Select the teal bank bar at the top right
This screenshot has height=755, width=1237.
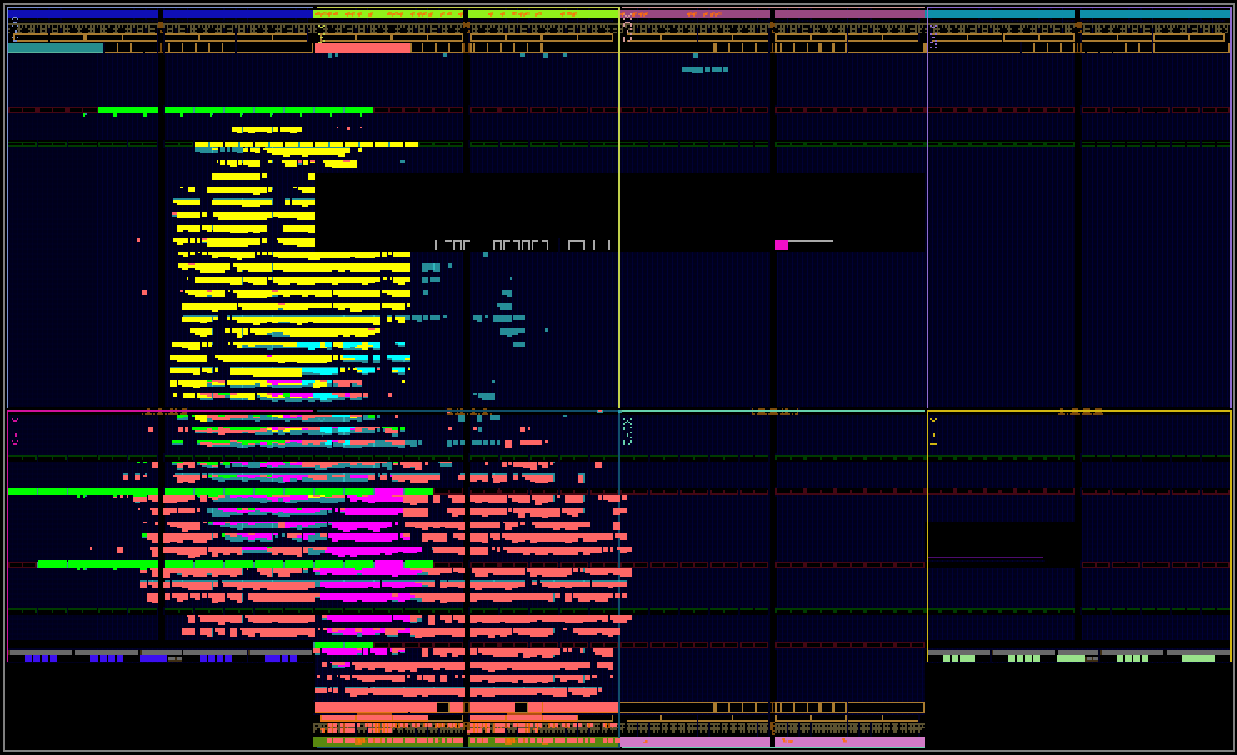point(1078,14)
